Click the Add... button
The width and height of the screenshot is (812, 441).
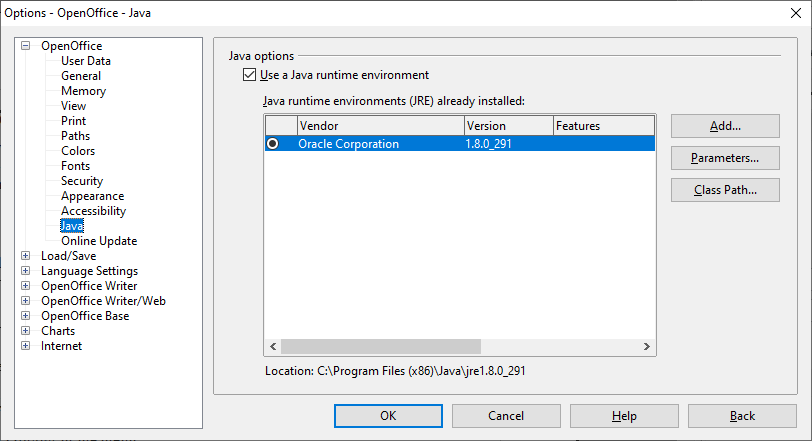click(725, 126)
